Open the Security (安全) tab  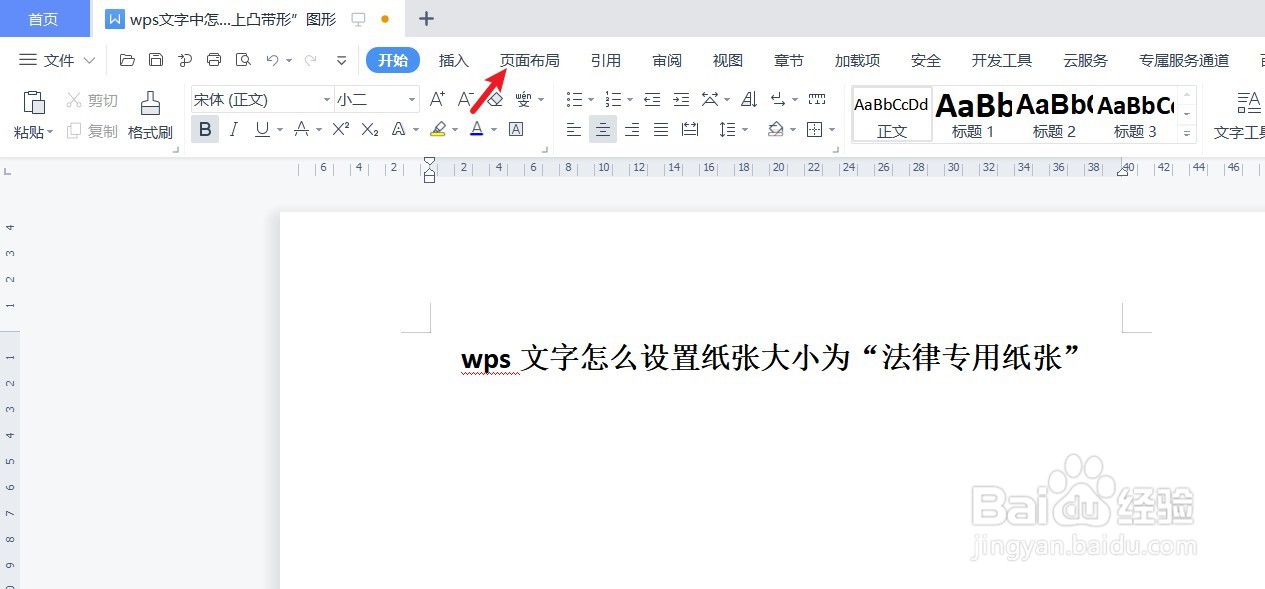[x=926, y=60]
